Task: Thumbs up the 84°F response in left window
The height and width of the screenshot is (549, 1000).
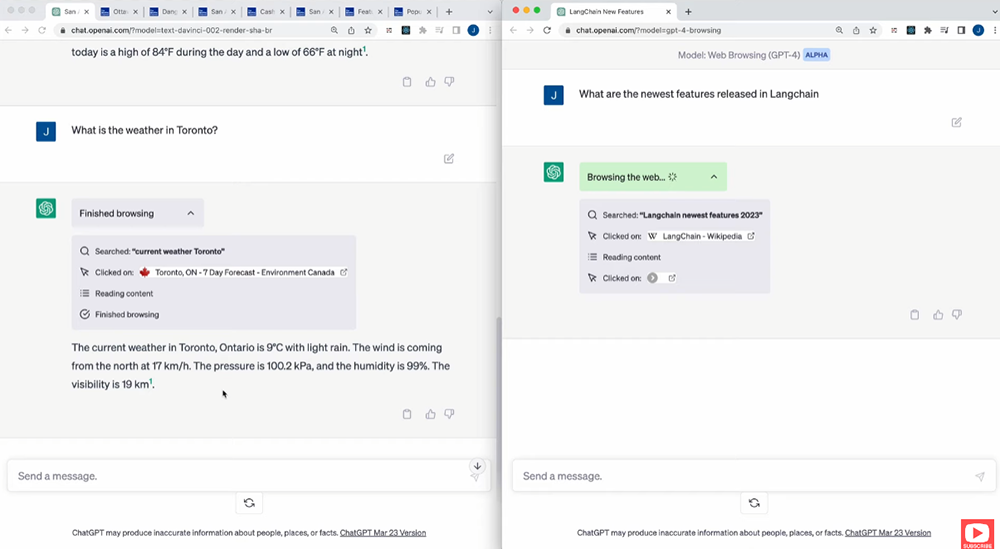Action: (x=430, y=82)
